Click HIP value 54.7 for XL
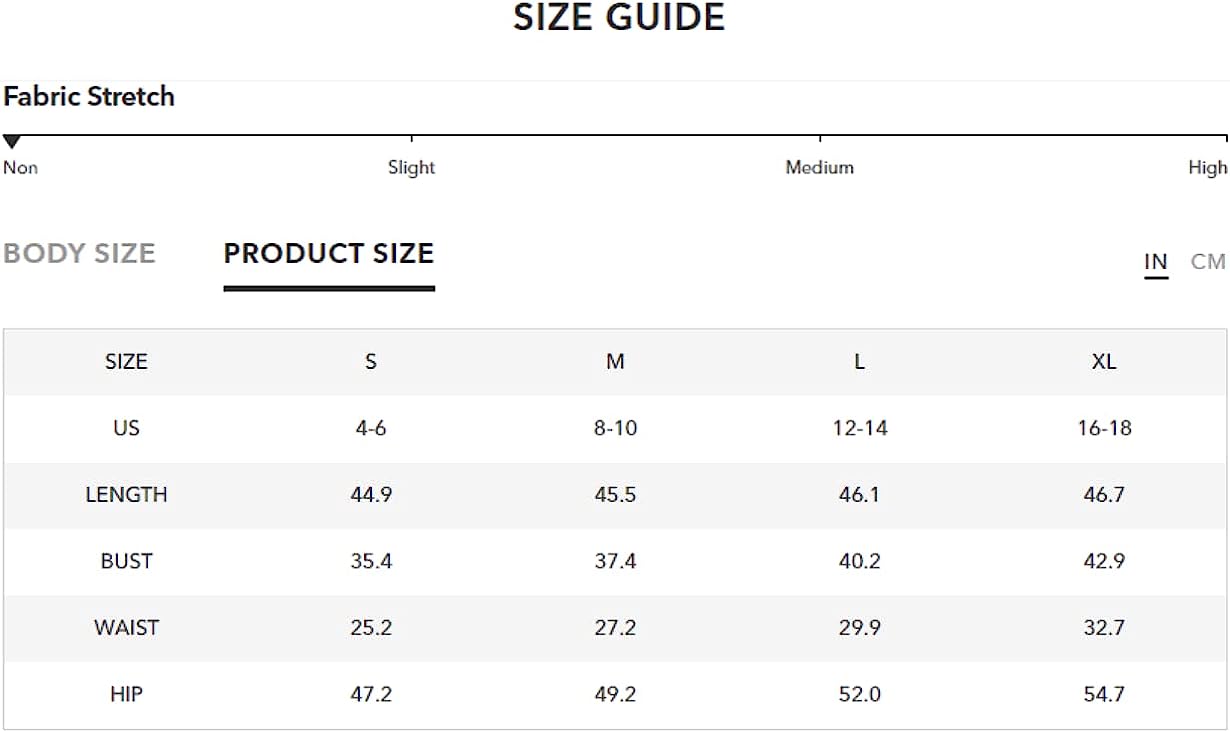This screenshot has height=733, width=1230. pyautogui.click(x=1104, y=694)
